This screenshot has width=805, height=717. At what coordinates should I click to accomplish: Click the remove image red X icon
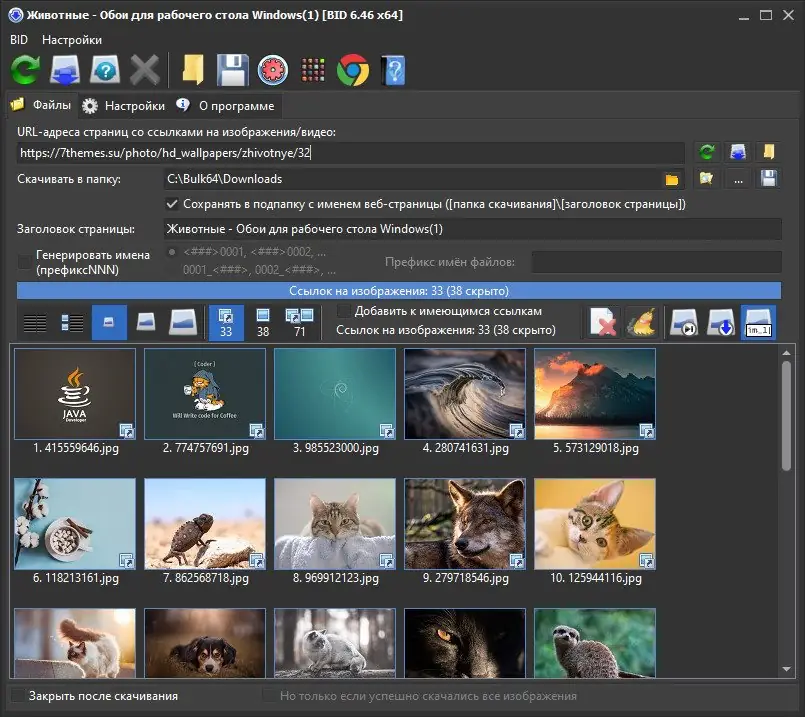[x=603, y=322]
